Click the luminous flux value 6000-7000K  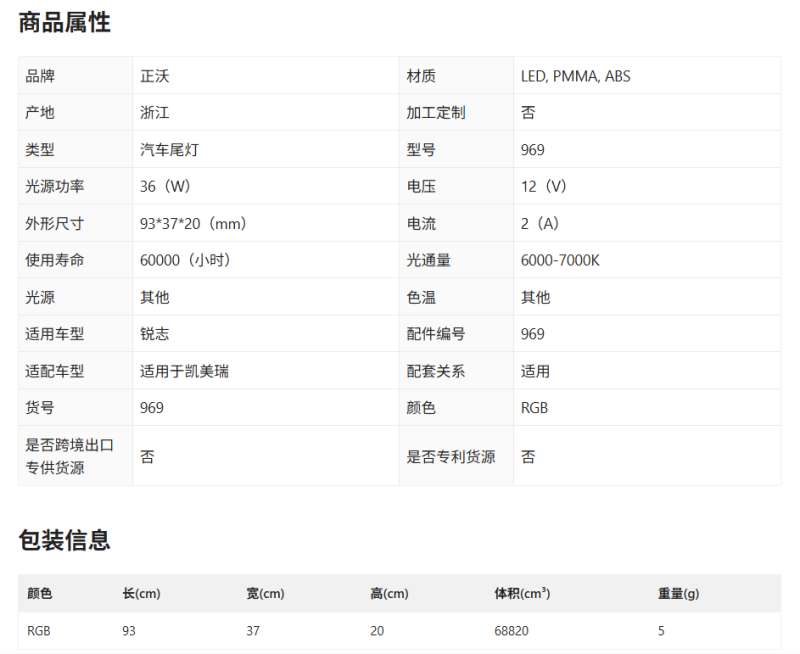tap(560, 260)
